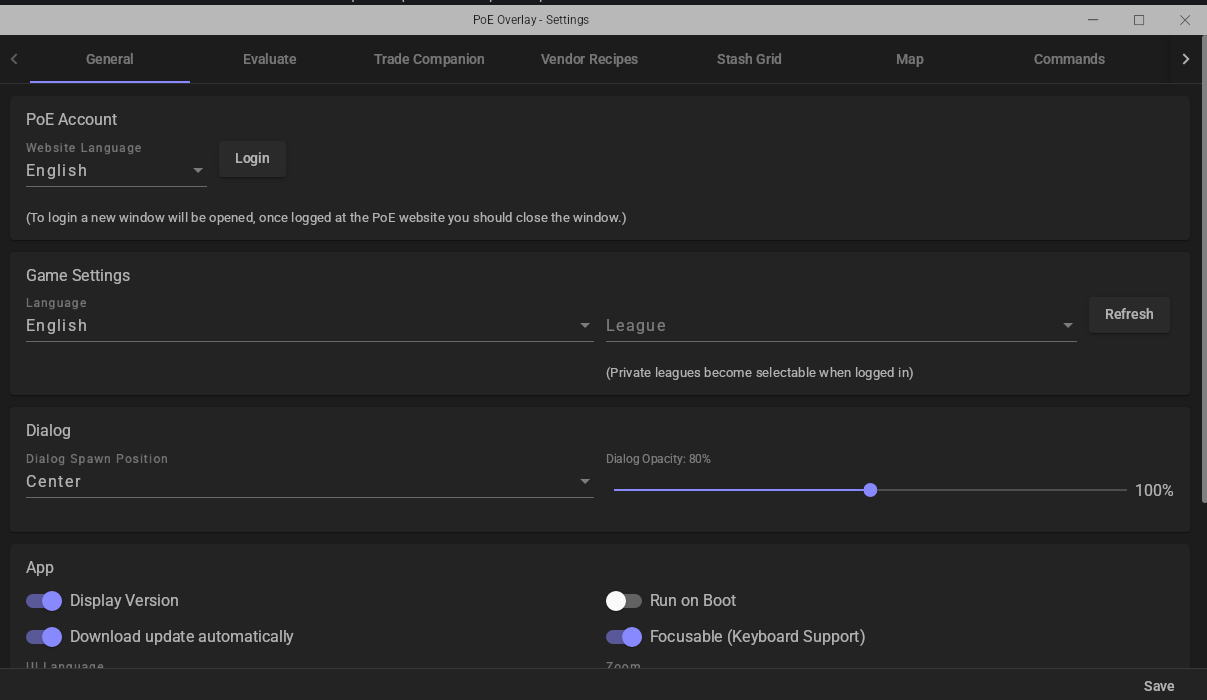Click the Save button

(1159, 686)
